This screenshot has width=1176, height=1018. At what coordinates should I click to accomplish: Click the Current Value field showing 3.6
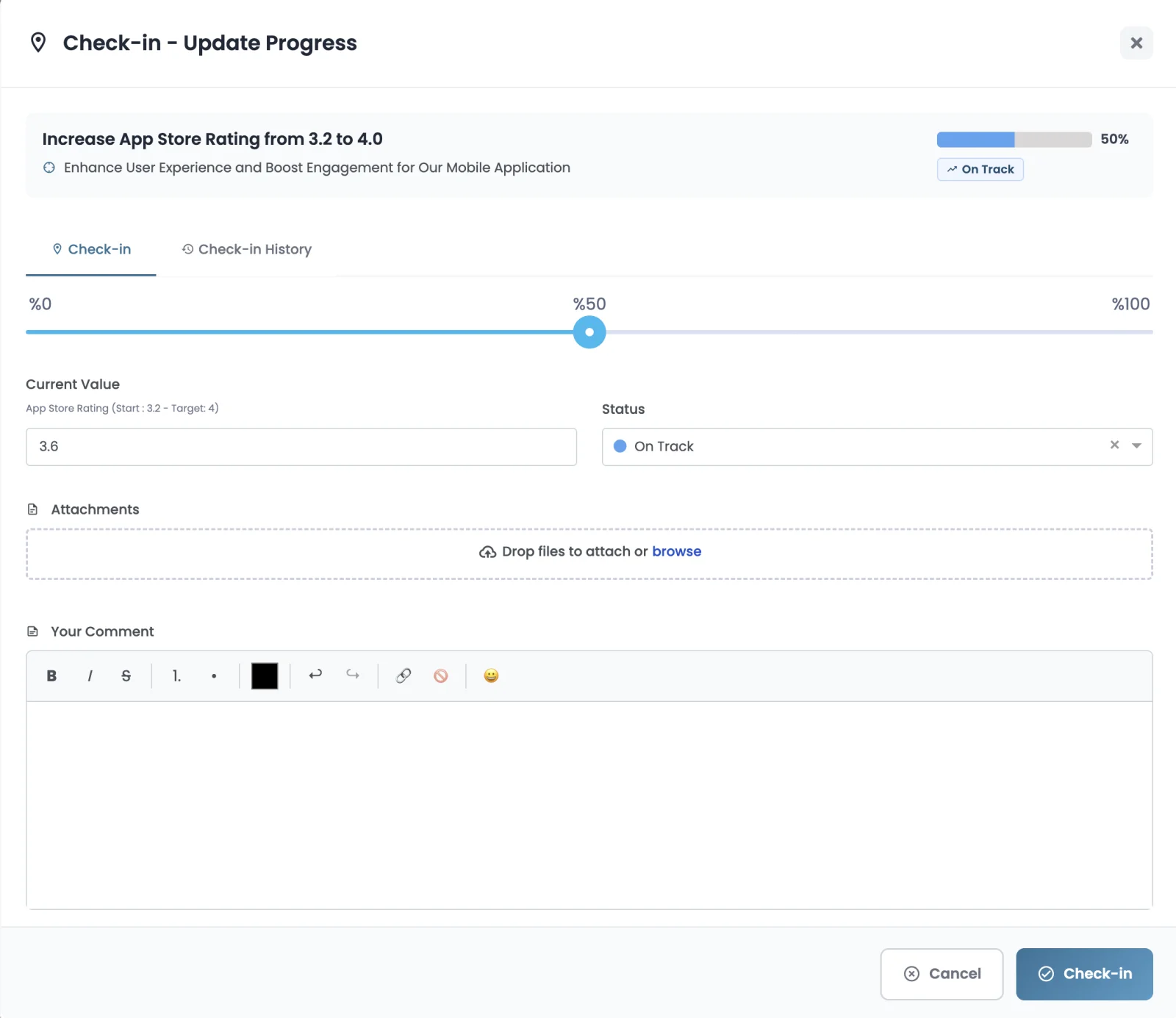301,446
